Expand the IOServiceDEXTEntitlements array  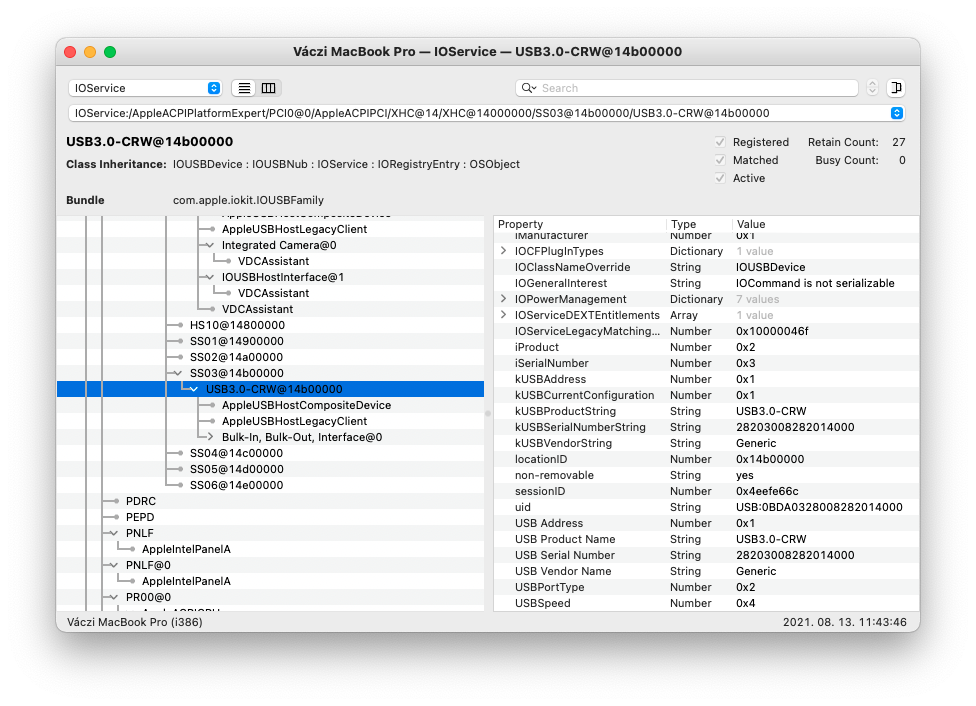pyautogui.click(x=504, y=315)
